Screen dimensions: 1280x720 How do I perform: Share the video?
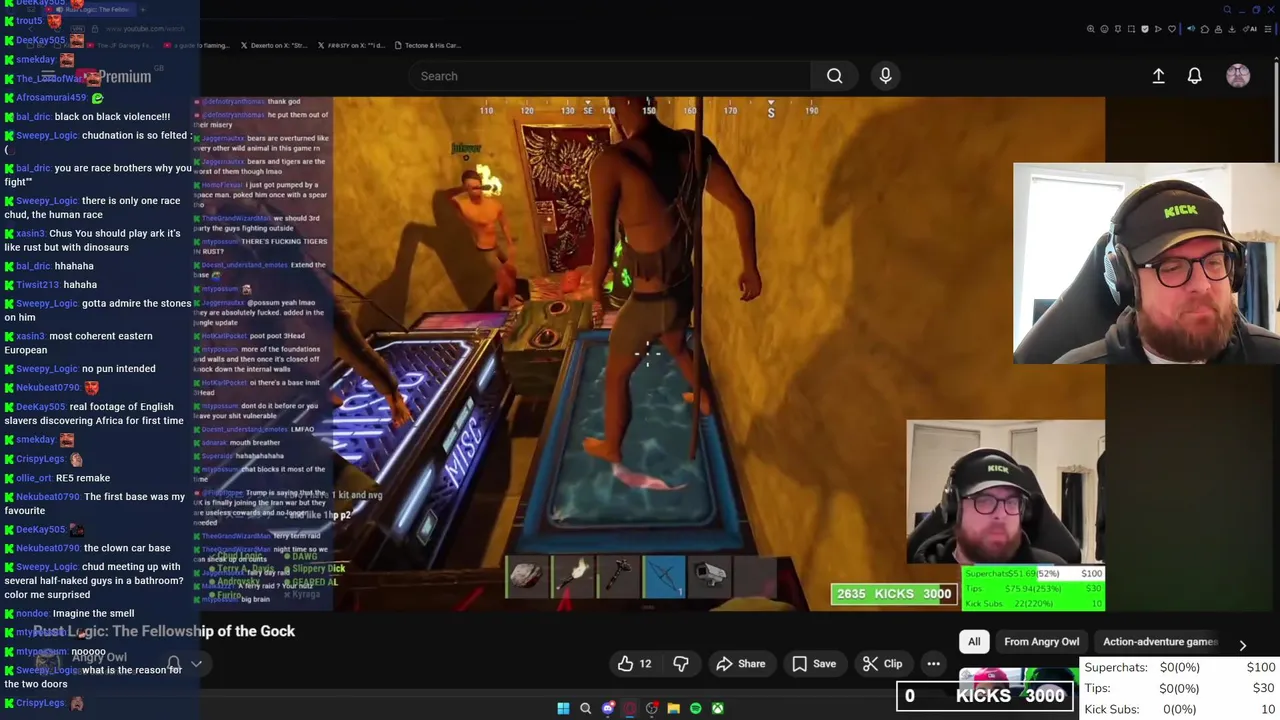coord(741,664)
